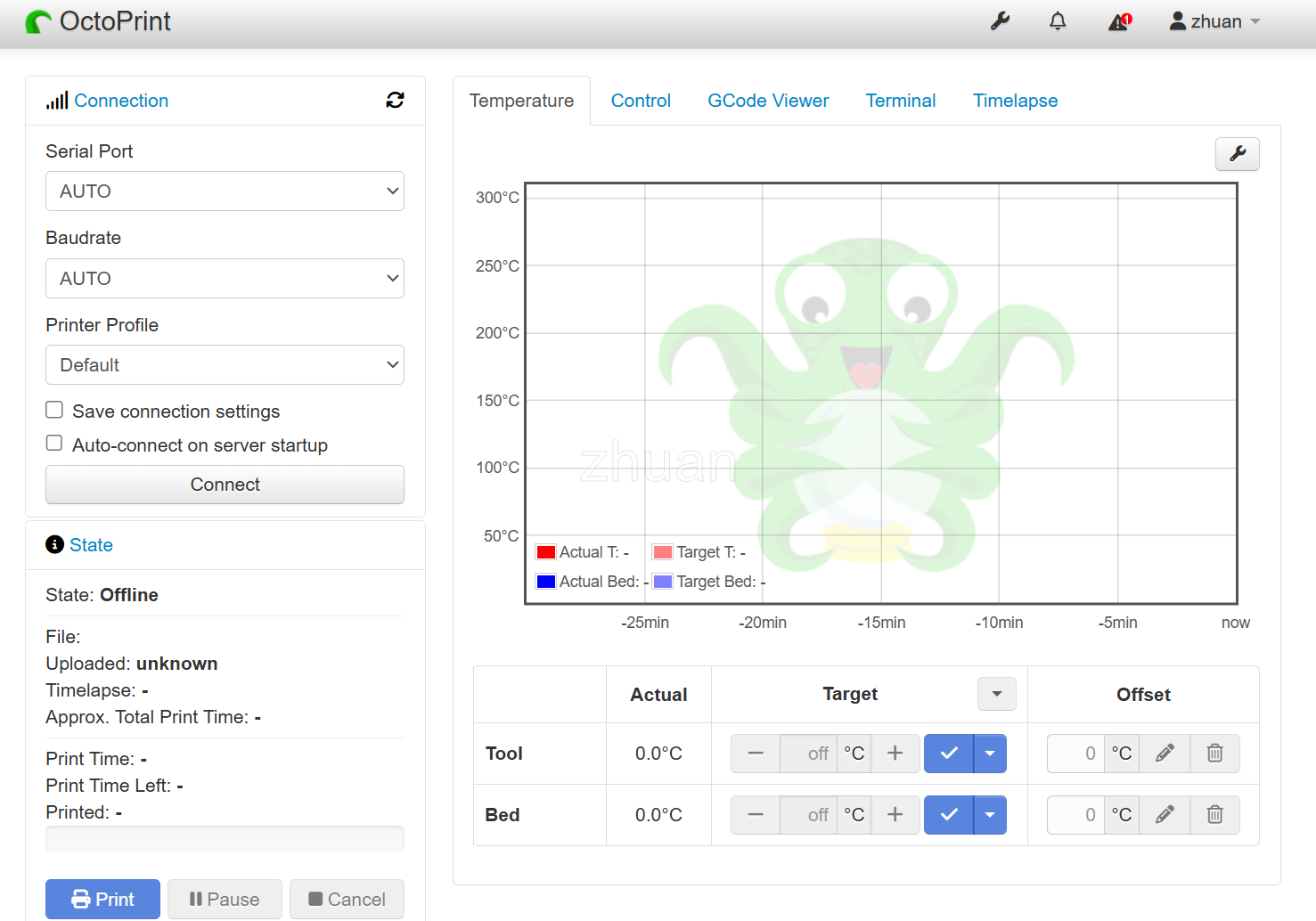Delete Bed offset trash icon
Screen dimensions: 1316x921
point(1214,815)
